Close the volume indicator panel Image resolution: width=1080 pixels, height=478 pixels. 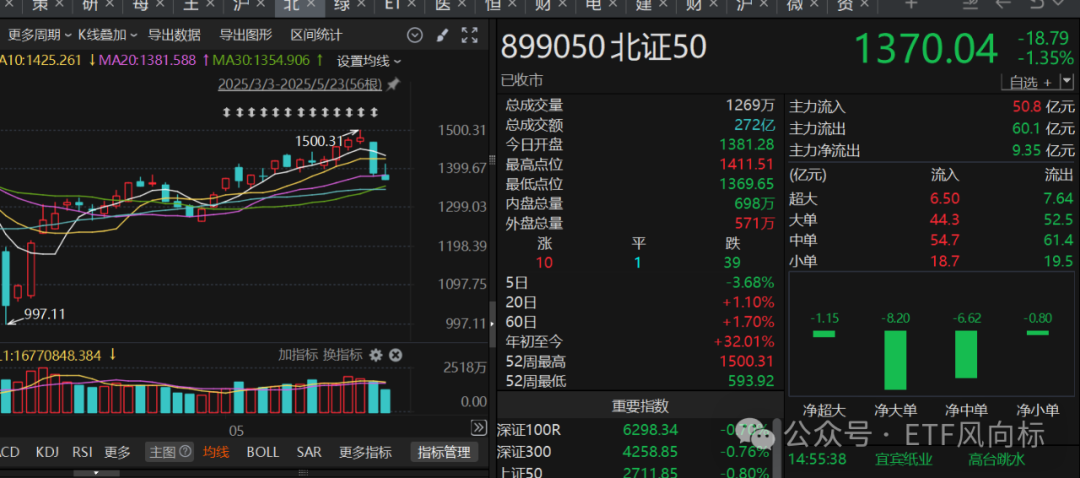click(x=395, y=355)
